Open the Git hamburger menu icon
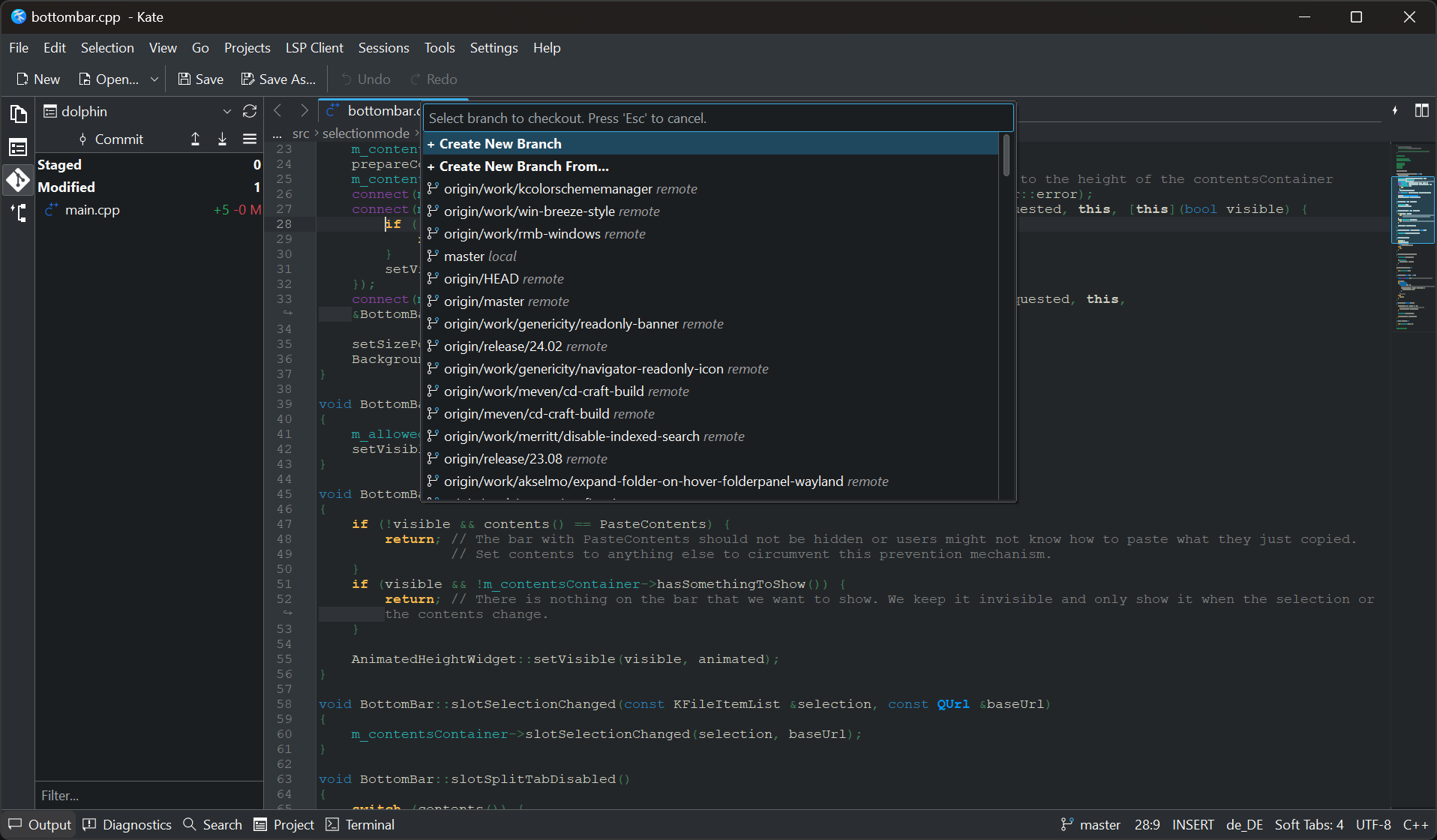Image resolution: width=1437 pixels, height=840 pixels. [250, 139]
